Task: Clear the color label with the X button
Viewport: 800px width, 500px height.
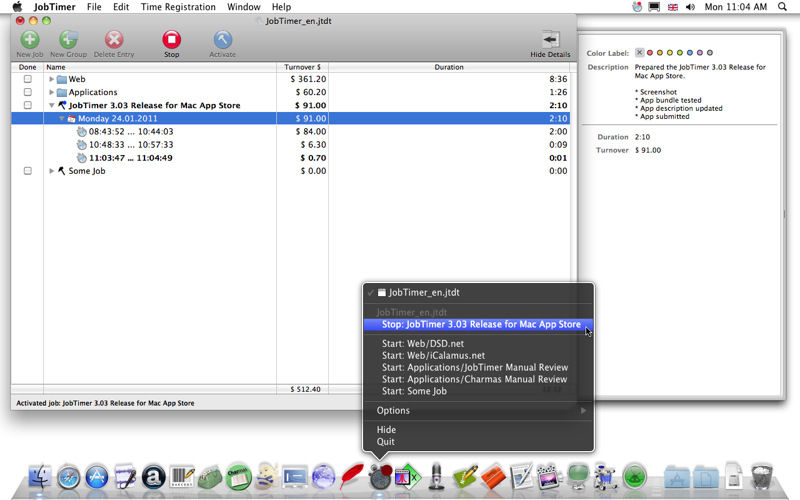Action: tap(639, 53)
